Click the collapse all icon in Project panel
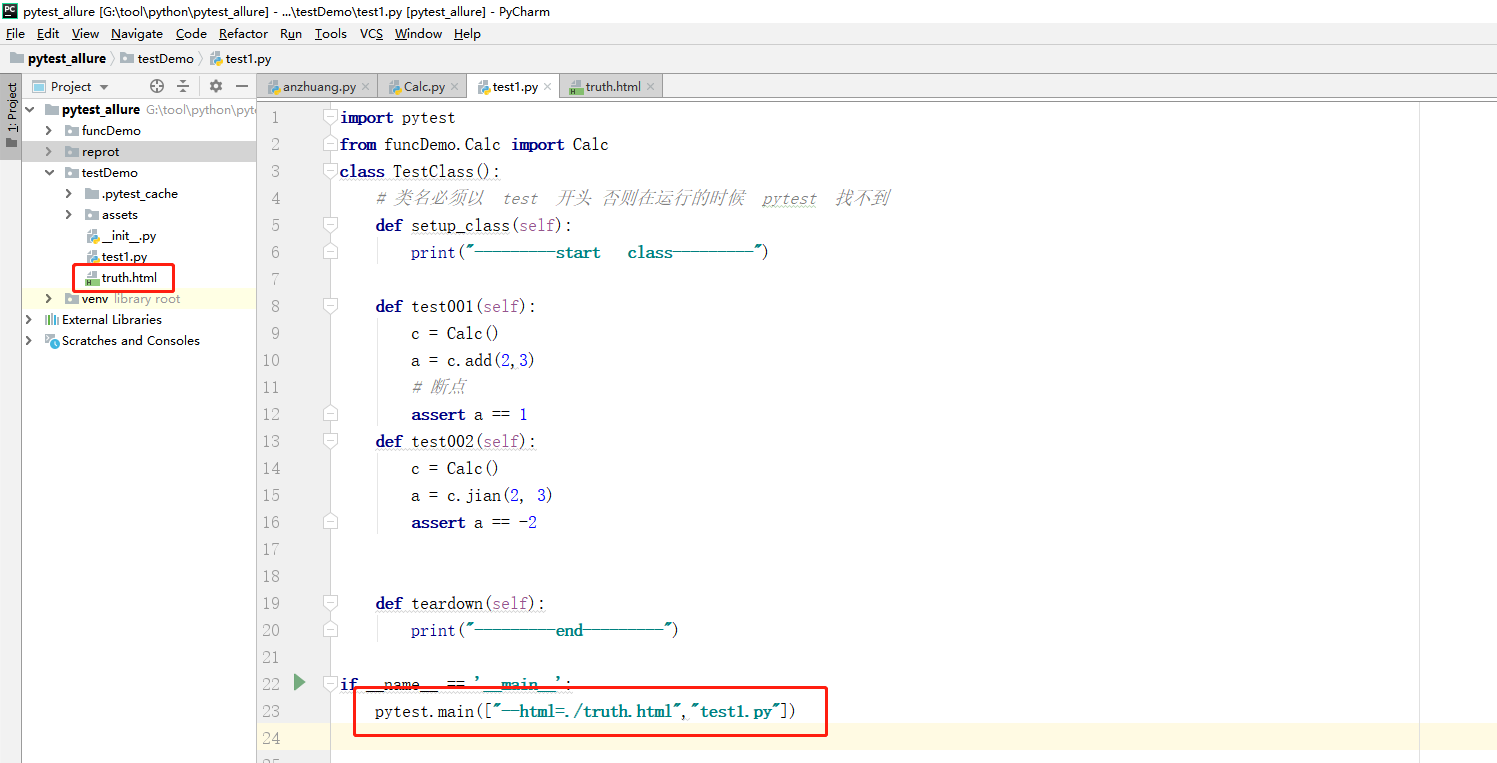Screen dimensions: 1497x763 tap(183, 86)
